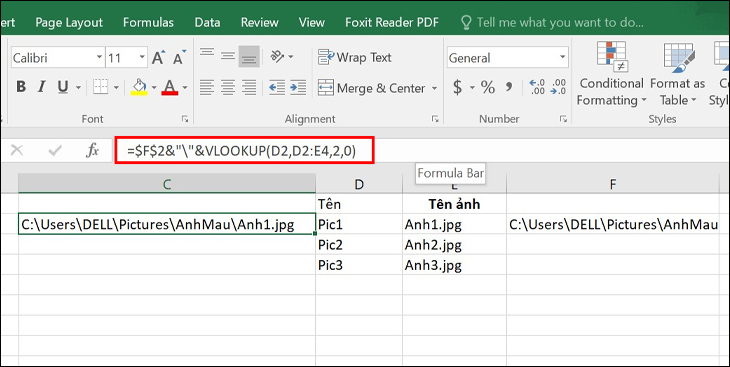The width and height of the screenshot is (730, 367).
Task: Select Align Left icon
Action: (x=207, y=87)
